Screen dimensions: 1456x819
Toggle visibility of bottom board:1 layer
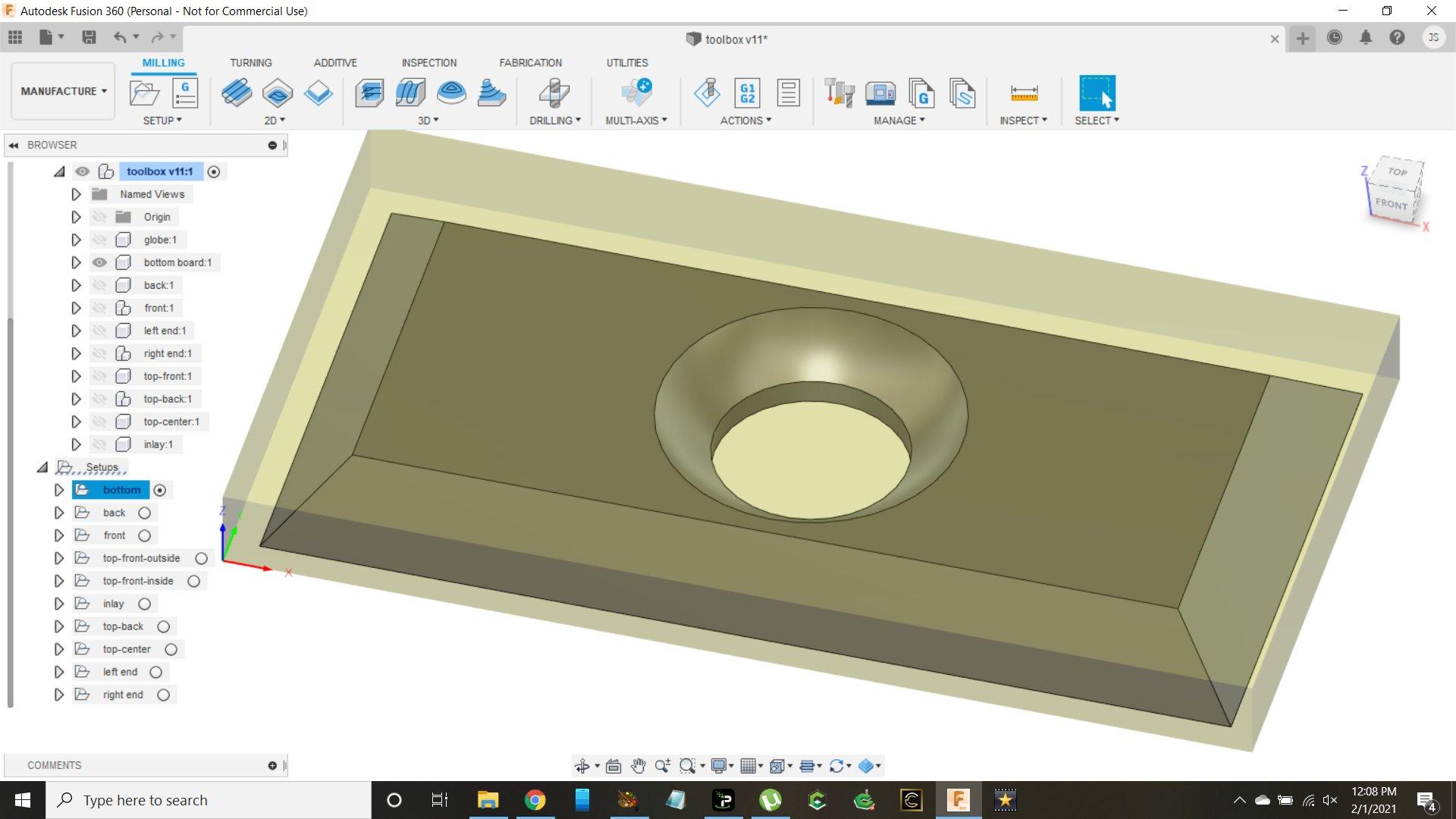pyautogui.click(x=99, y=262)
